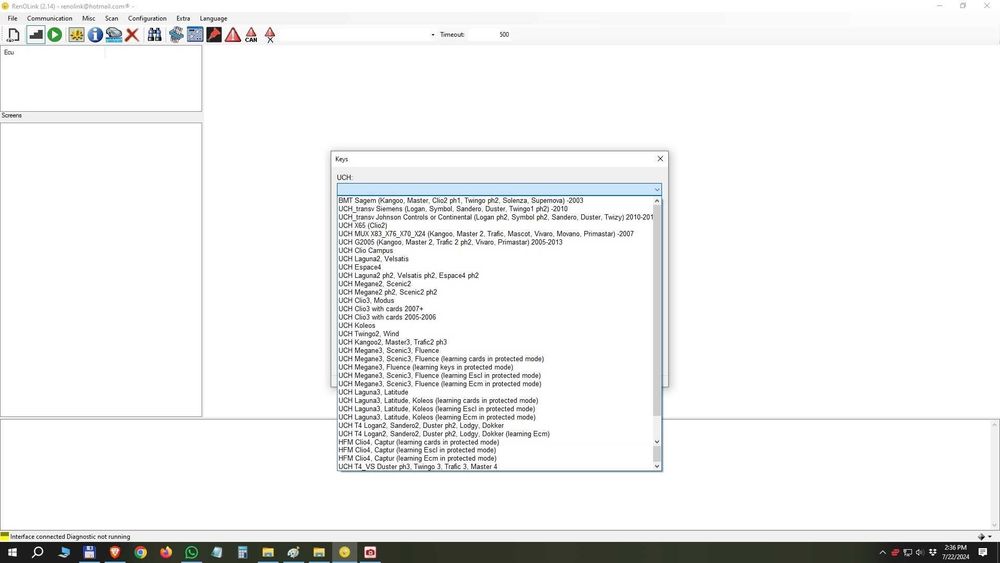Viewport: 1000px width, 563px height.
Task: Select UCH Clio3 with cards 2005-2006
Action: coord(387,317)
